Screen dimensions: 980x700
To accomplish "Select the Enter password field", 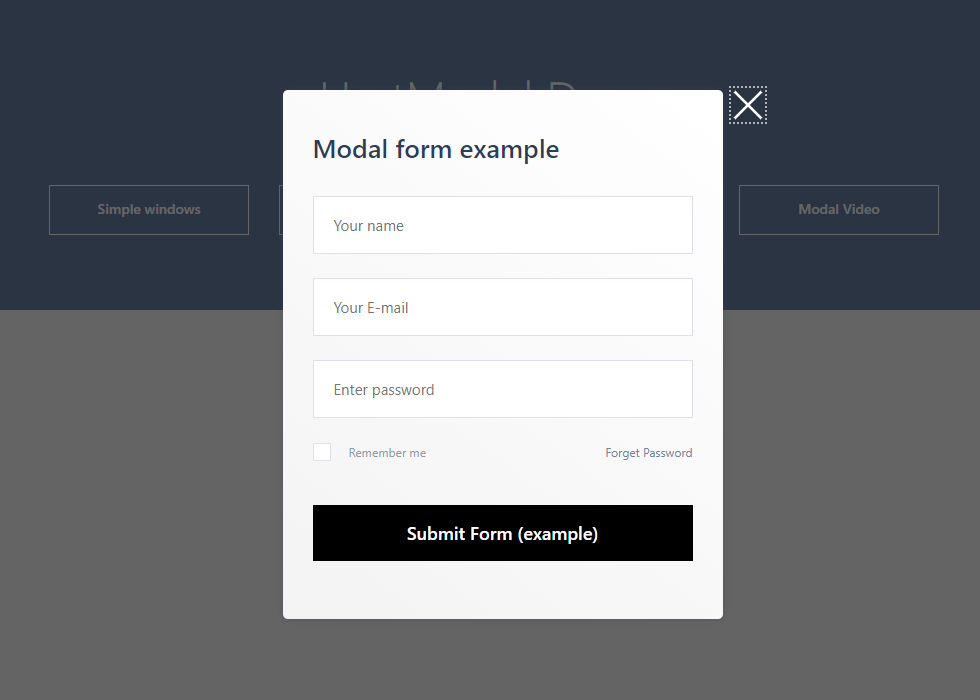I will coord(502,389).
